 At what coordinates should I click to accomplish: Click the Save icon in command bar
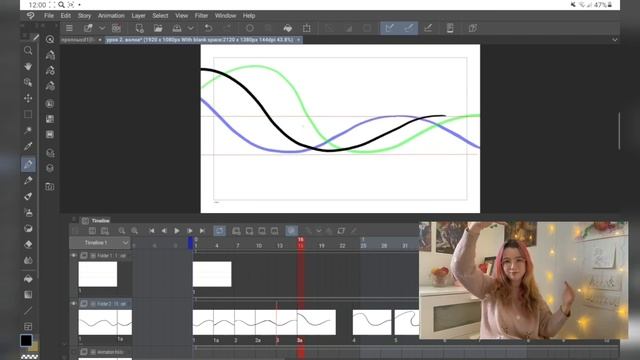click(177, 28)
